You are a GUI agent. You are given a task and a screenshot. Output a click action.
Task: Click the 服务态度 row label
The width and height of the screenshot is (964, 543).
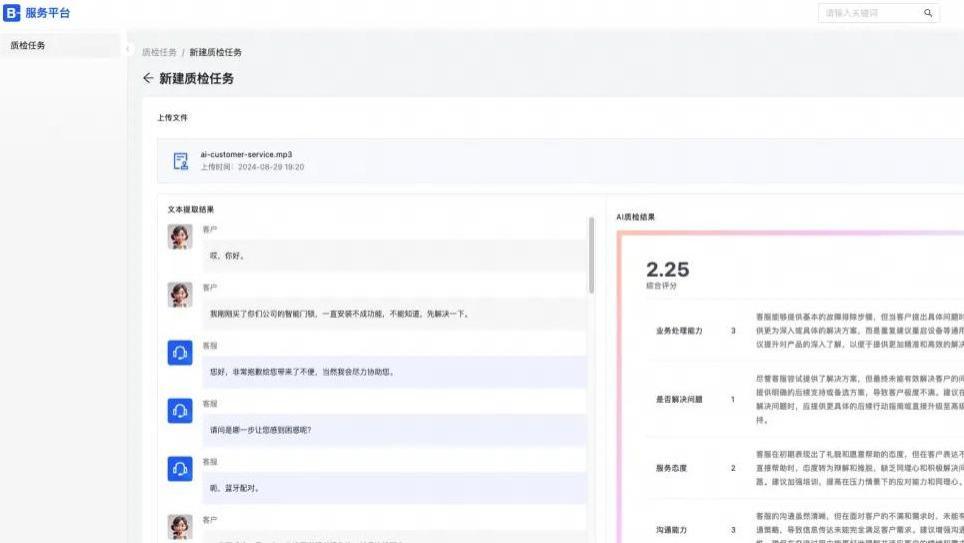pyautogui.click(x=671, y=469)
